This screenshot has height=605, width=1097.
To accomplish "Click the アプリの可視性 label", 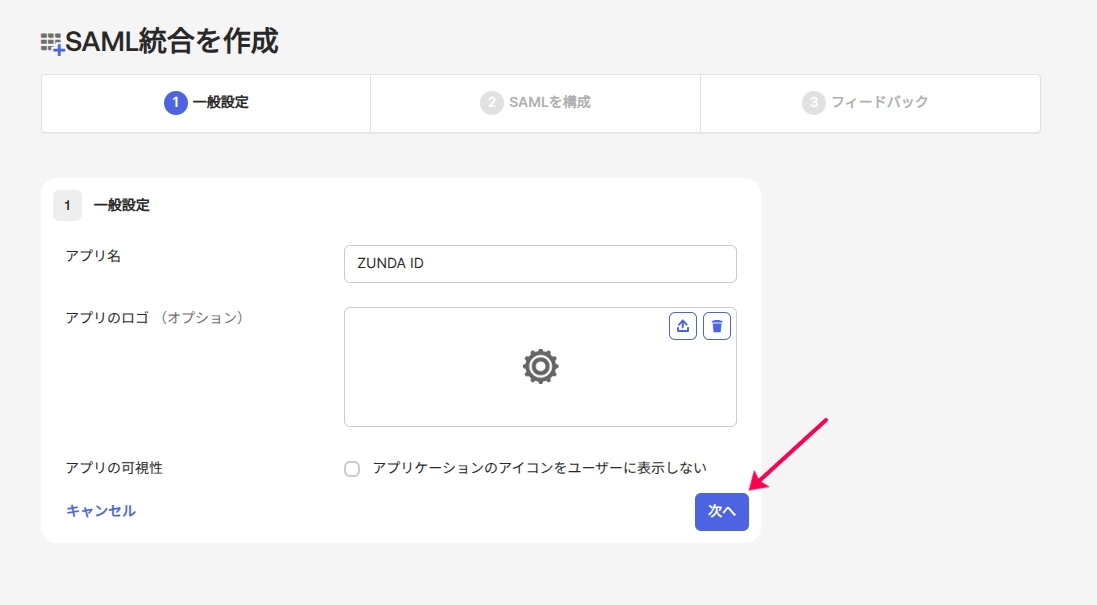I will pos(114,468).
